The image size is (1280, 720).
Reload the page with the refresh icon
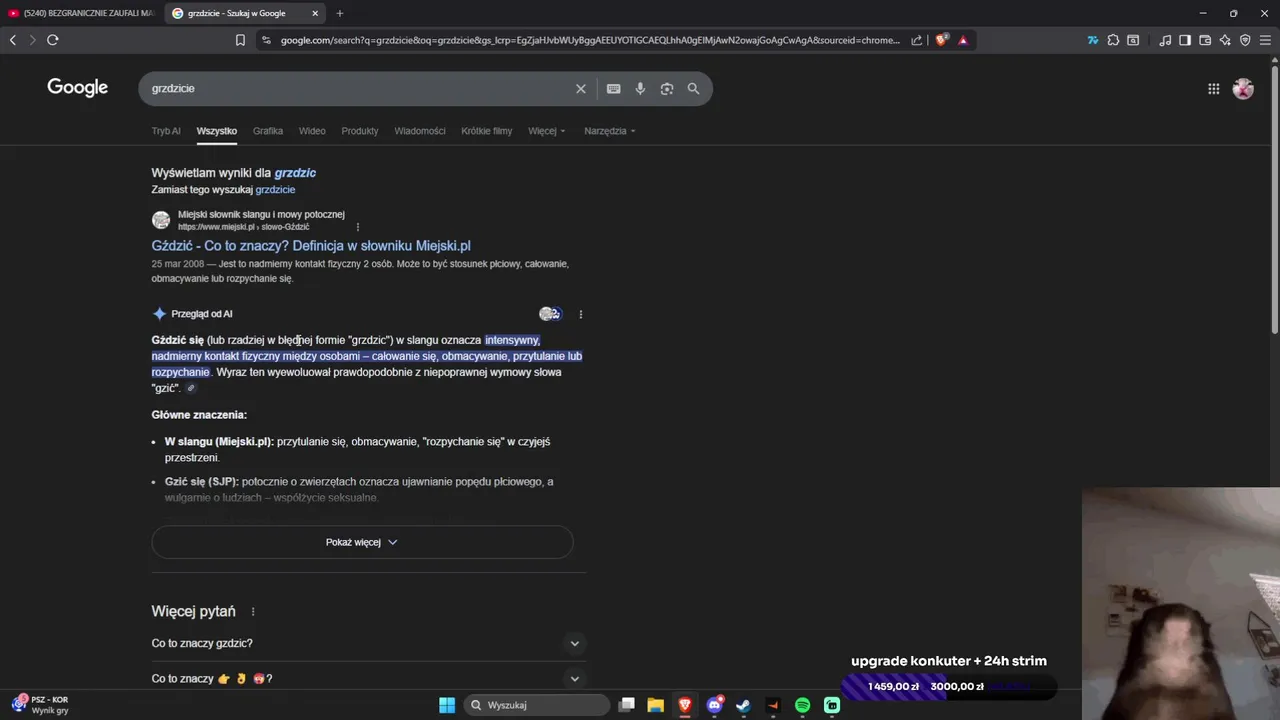pyautogui.click(x=53, y=40)
